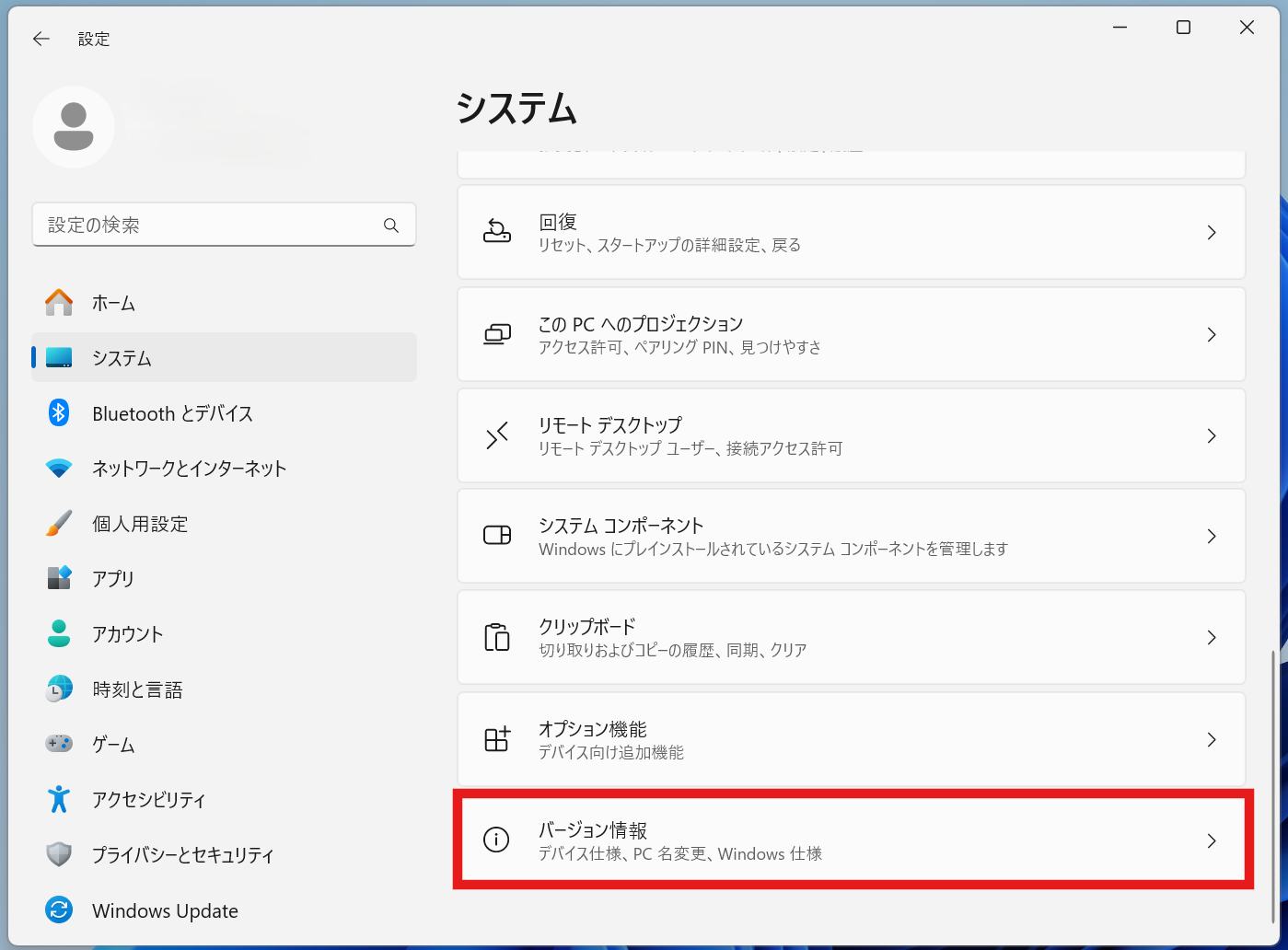Viewport: 1288px width, 950px height.
Task: Open アクセシビリティ settings label
Action: click(148, 800)
